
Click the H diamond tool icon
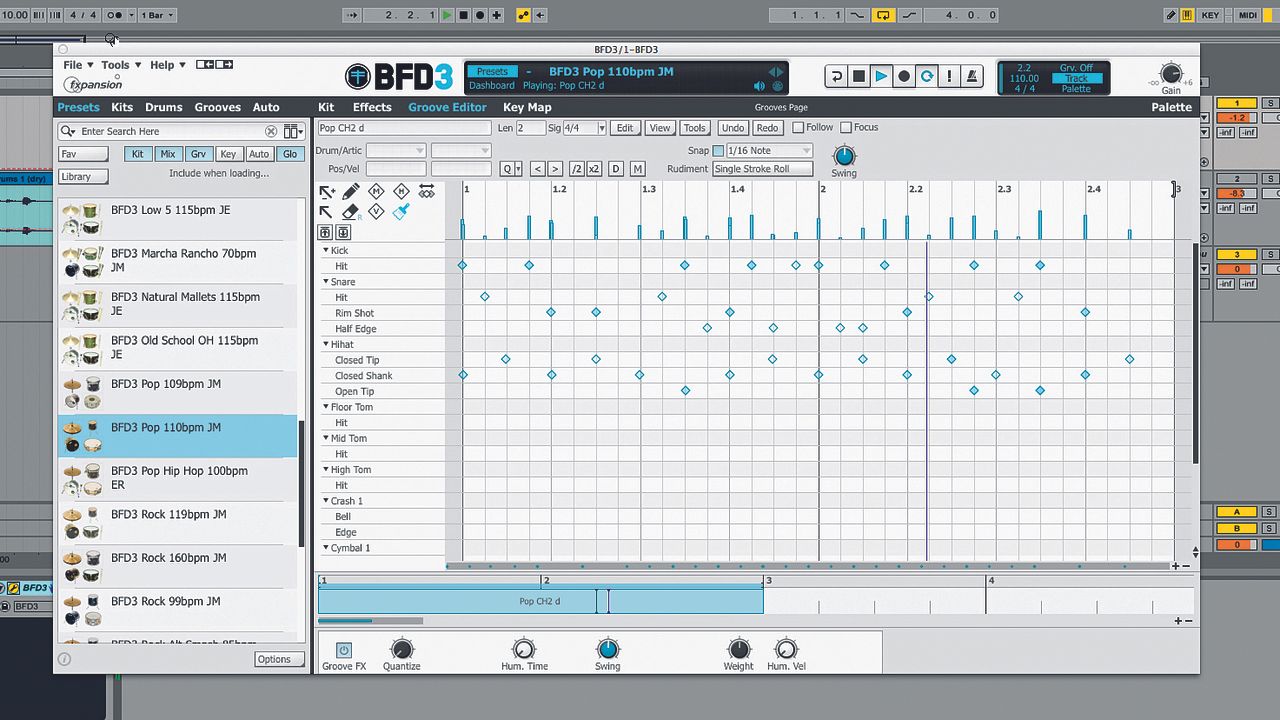click(x=401, y=191)
